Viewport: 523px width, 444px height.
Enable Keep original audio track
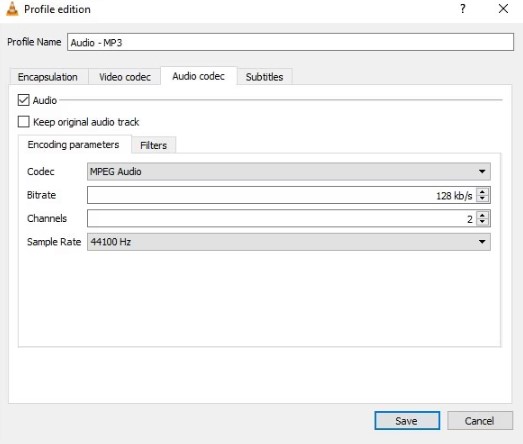click(x=24, y=122)
